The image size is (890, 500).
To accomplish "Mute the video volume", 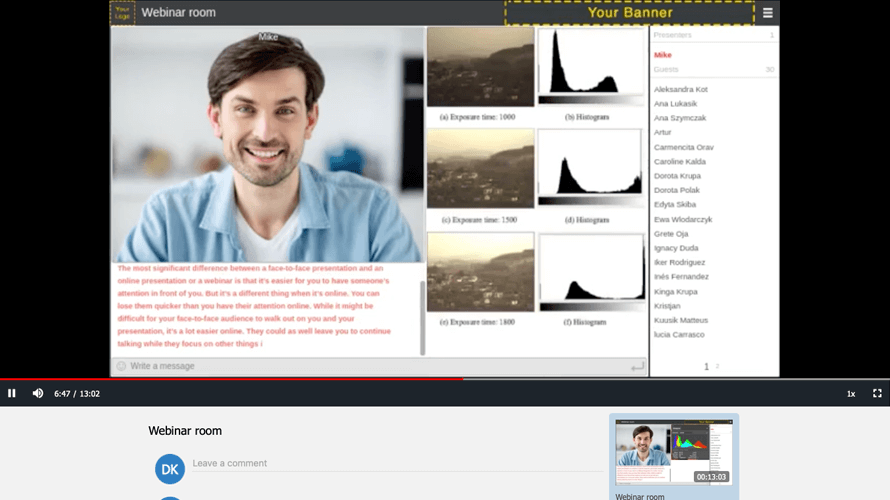I will [38, 394].
